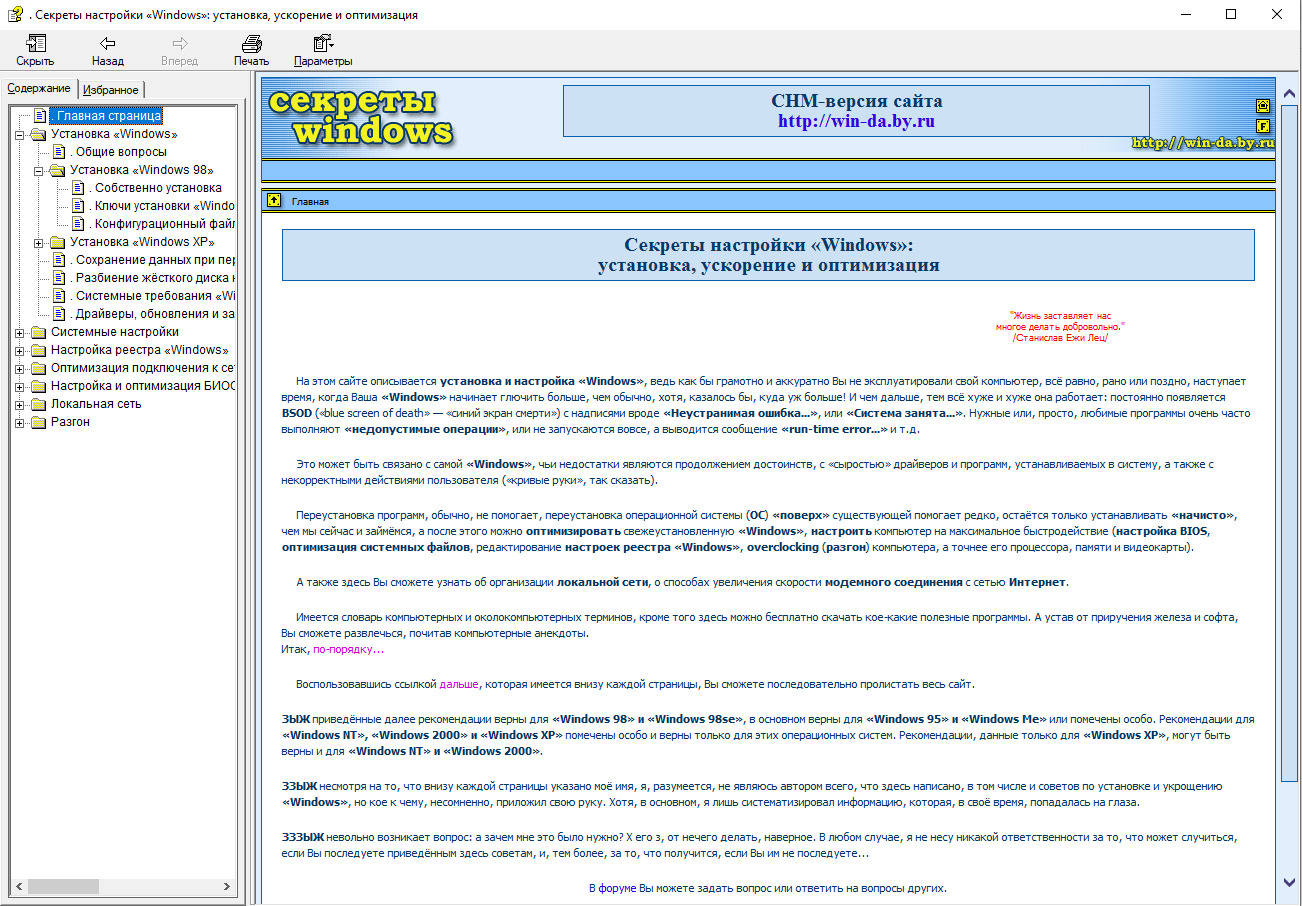Viewport: 1302px width, 906px height.
Task: Follow the по-порядку... link
Action: point(348,649)
